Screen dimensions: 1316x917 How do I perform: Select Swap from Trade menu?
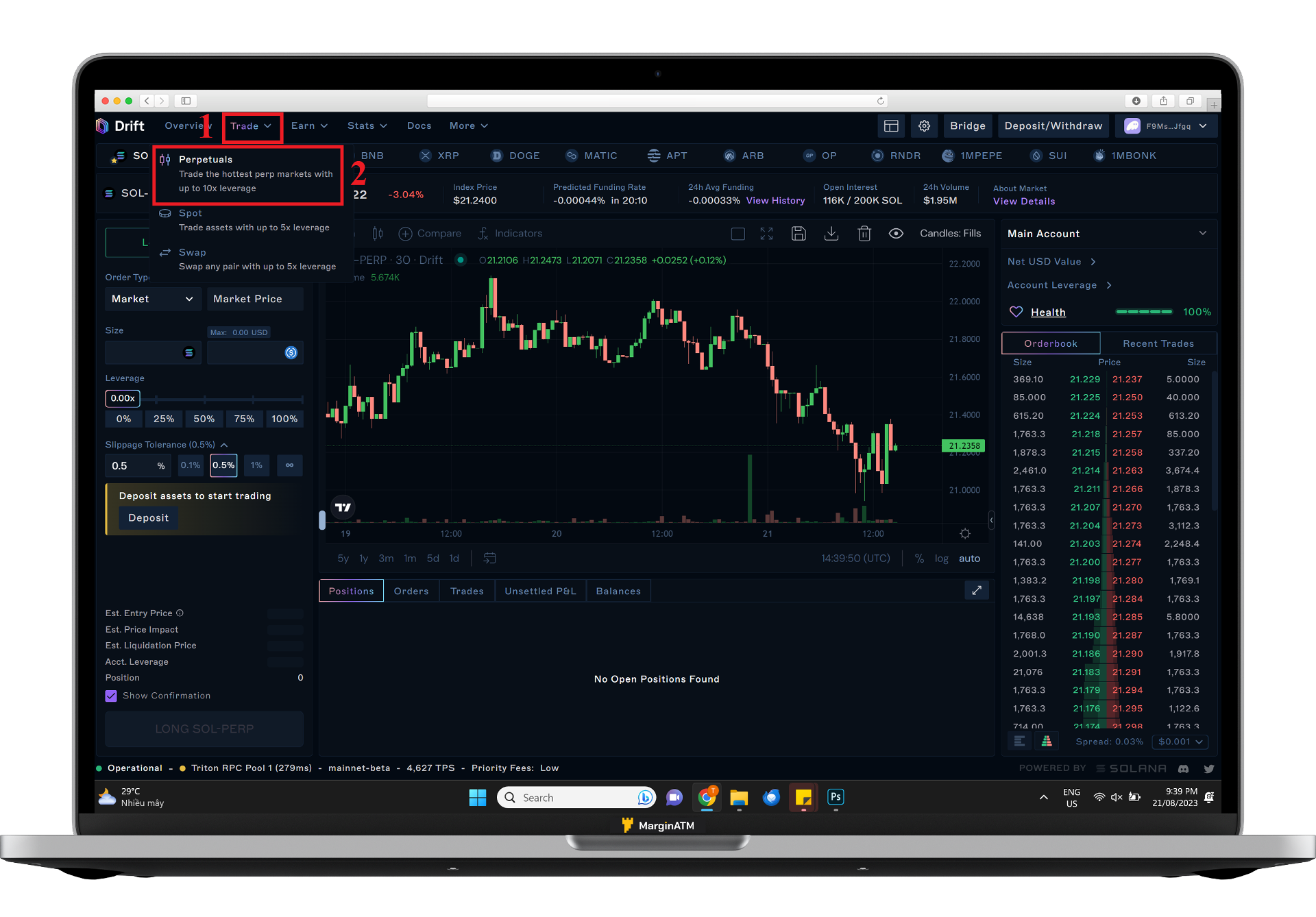248,259
